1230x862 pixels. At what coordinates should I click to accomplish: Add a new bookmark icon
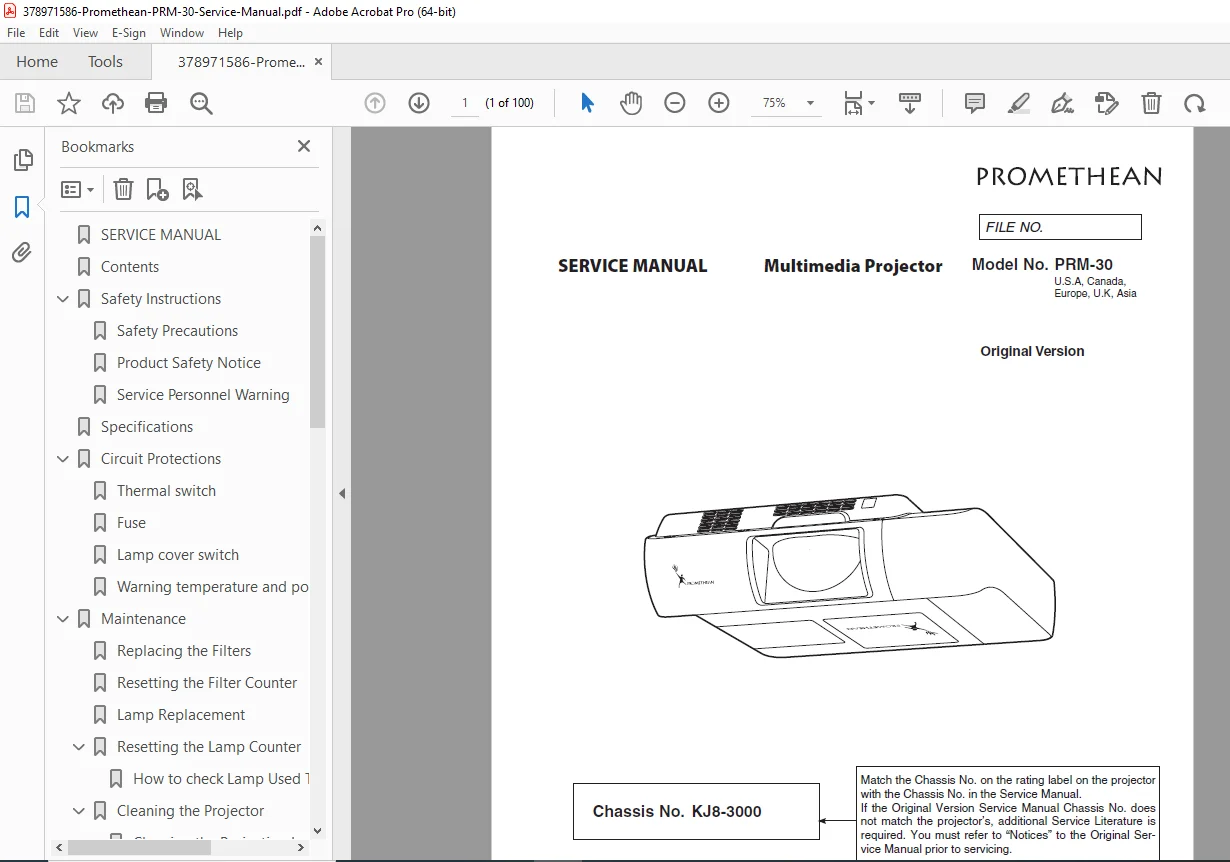157,189
